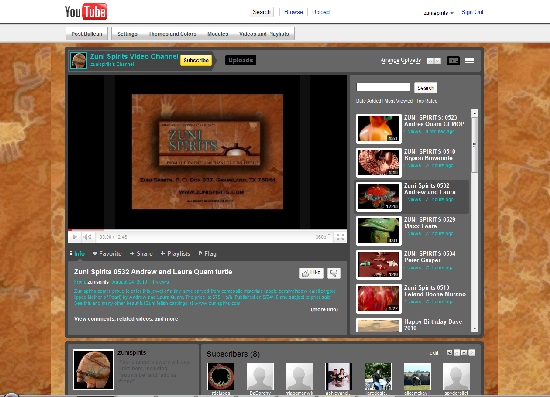Enter fullscreen video mode

[340, 237]
